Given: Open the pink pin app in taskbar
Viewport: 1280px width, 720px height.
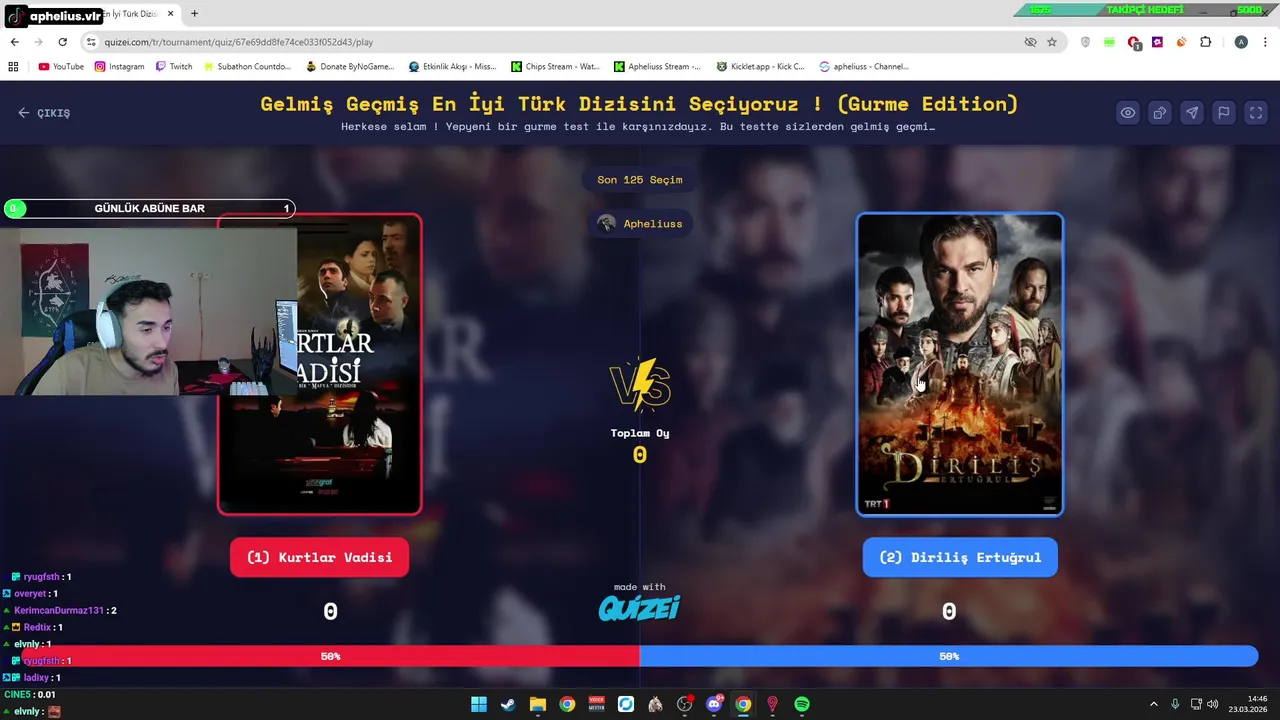Looking at the screenshot, I should pyautogui.click(x=772, y=704).
